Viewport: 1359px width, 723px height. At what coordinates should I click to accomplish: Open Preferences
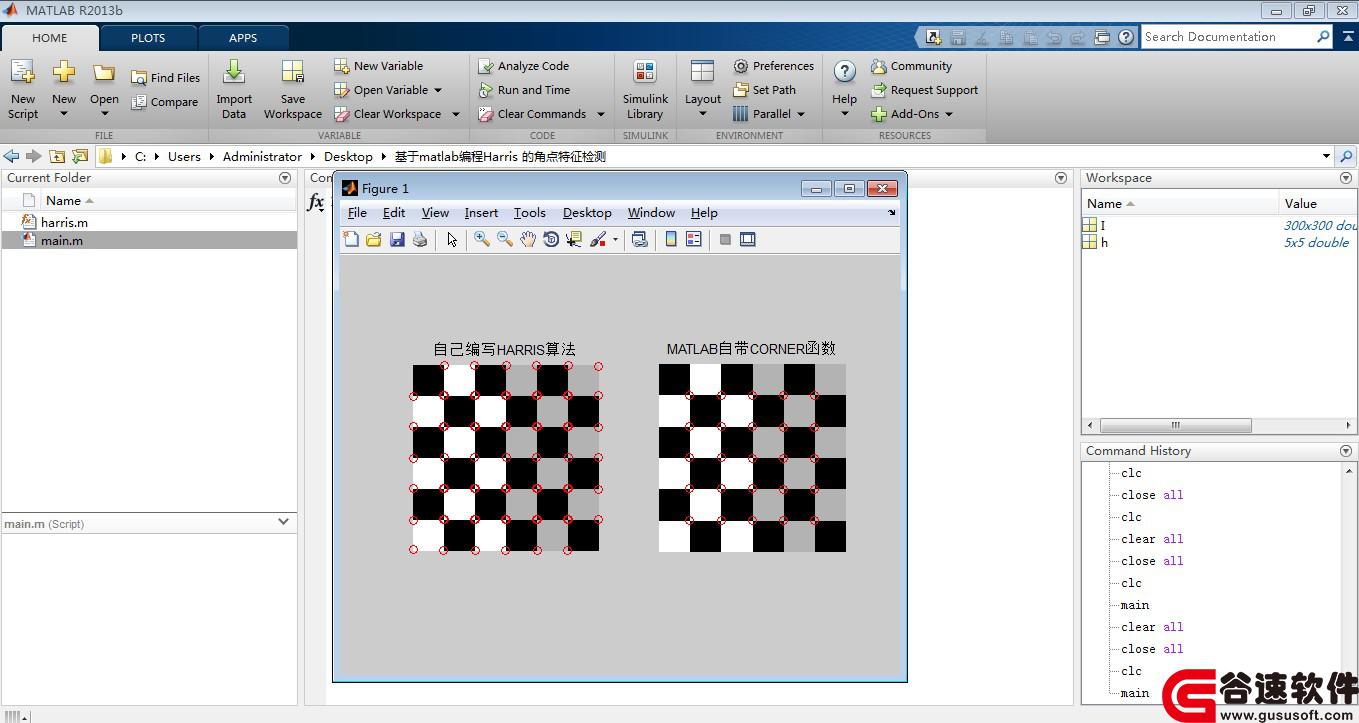click(x=773, y=66)
